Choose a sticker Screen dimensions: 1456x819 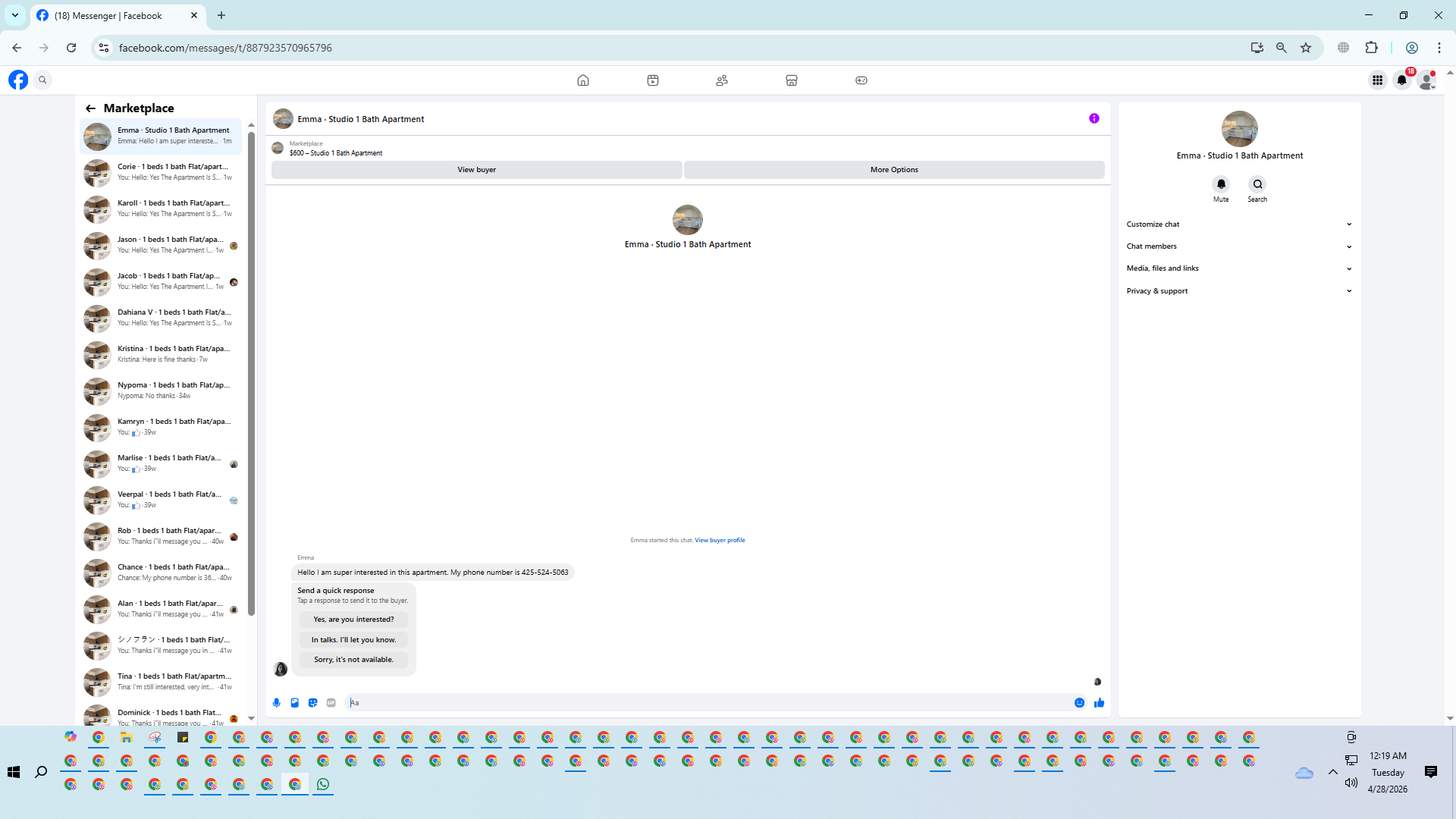tap(313, 703)
